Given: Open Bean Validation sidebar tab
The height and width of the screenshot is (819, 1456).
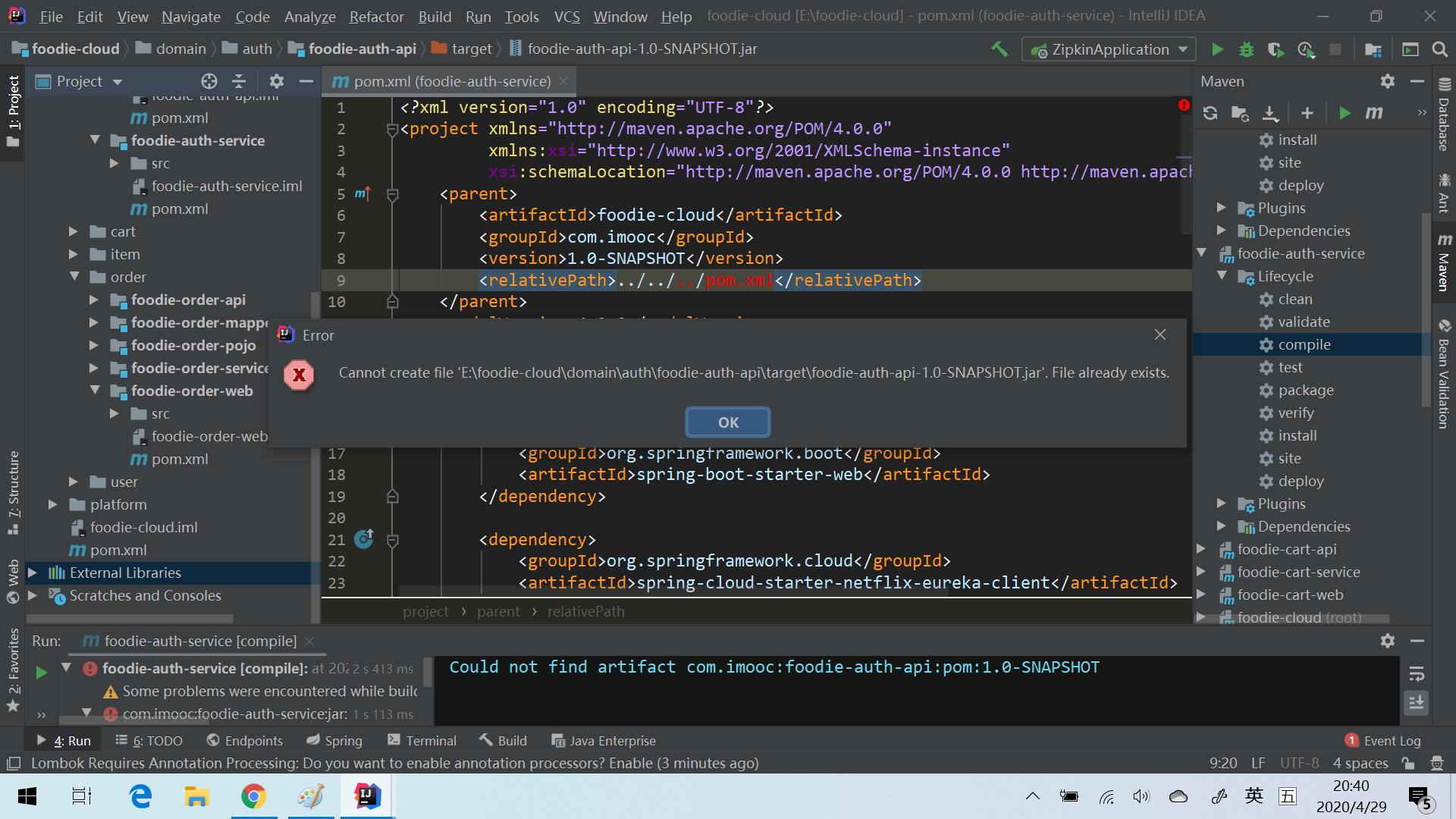Looking at the screenshot, I should coord(1444,374).
